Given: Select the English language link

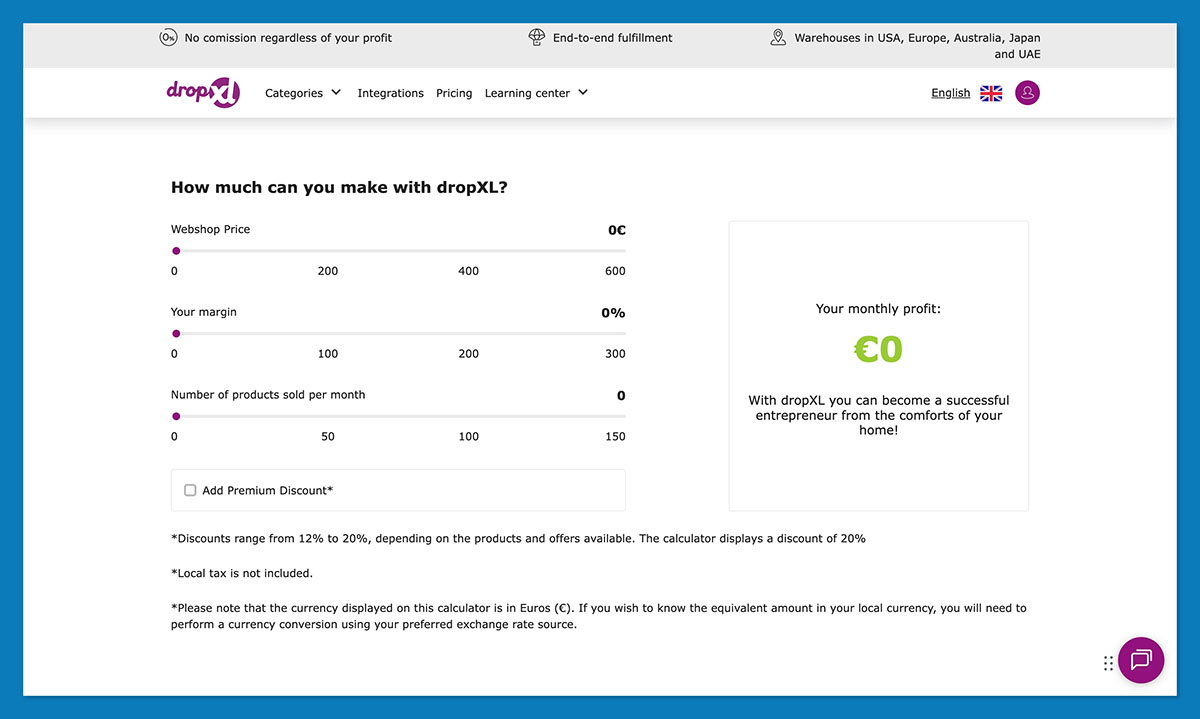Looking at the screenshot, I should coord(950,93).
